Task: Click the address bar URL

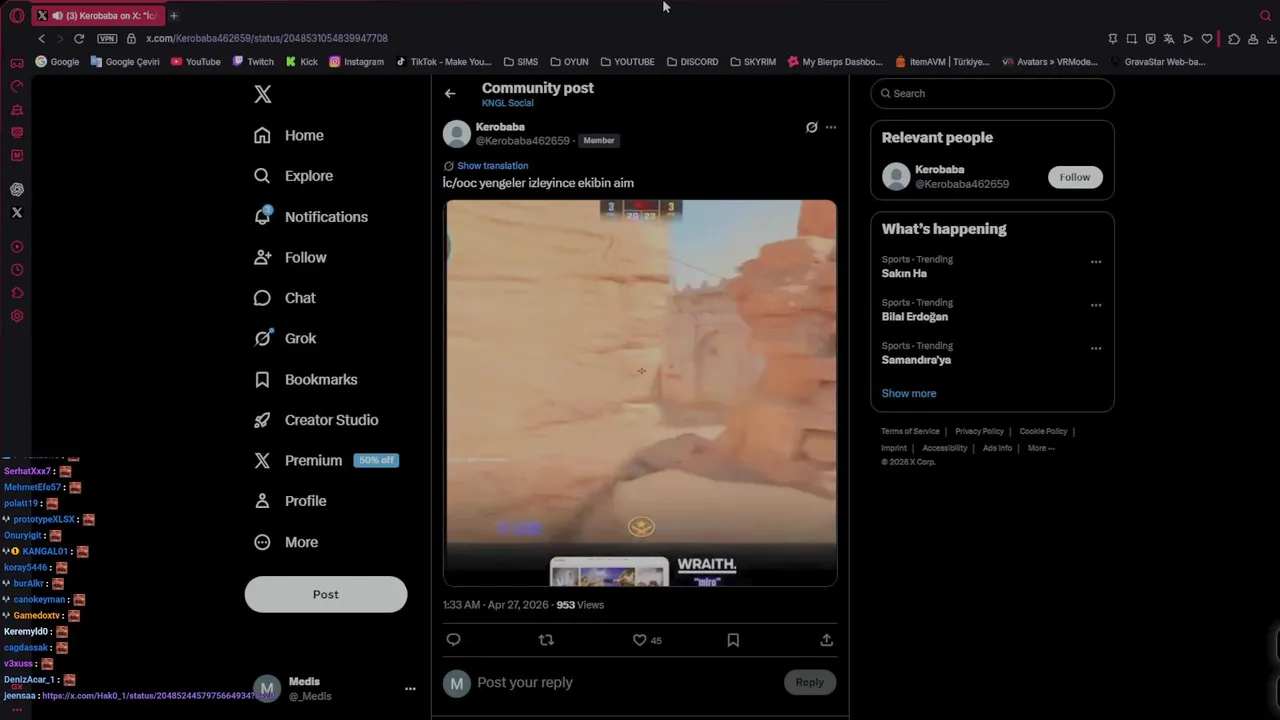Action: 267,38
